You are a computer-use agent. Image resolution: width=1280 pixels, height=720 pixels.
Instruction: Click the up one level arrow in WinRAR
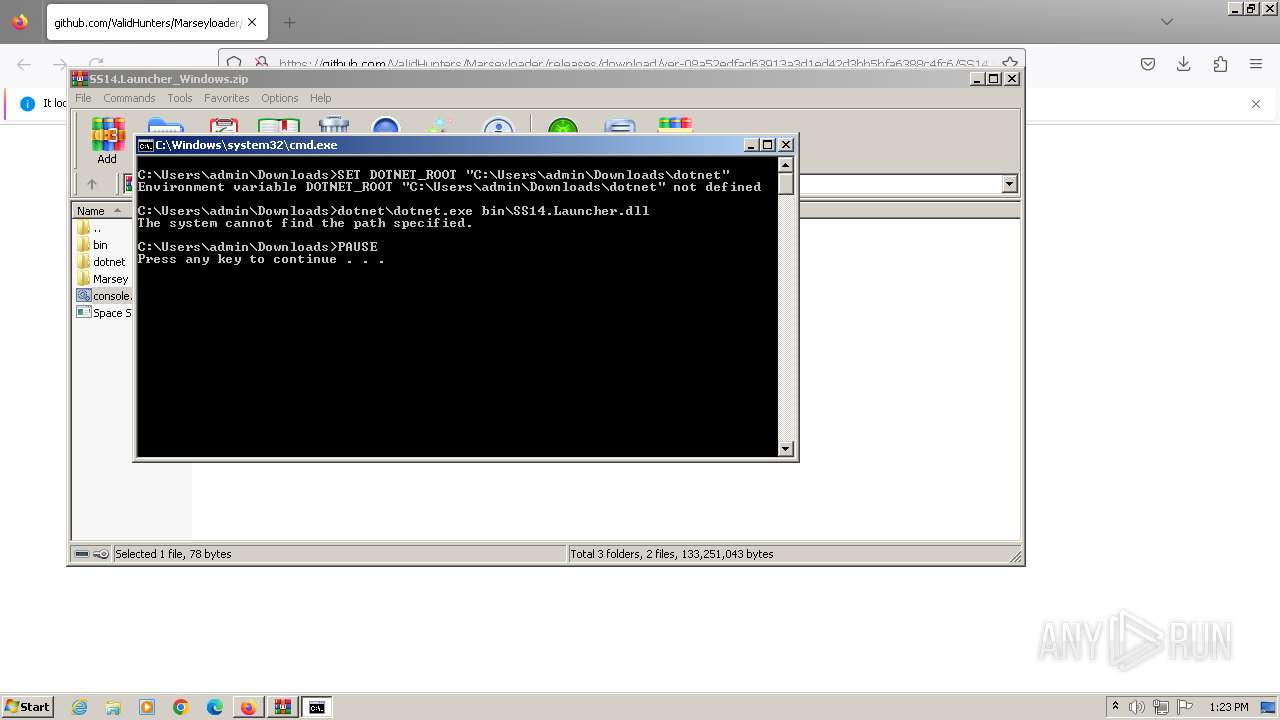(92, 184)
